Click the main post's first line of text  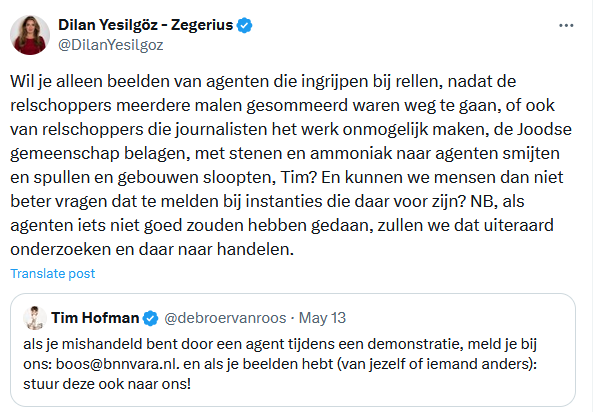[x=263, y=81]
